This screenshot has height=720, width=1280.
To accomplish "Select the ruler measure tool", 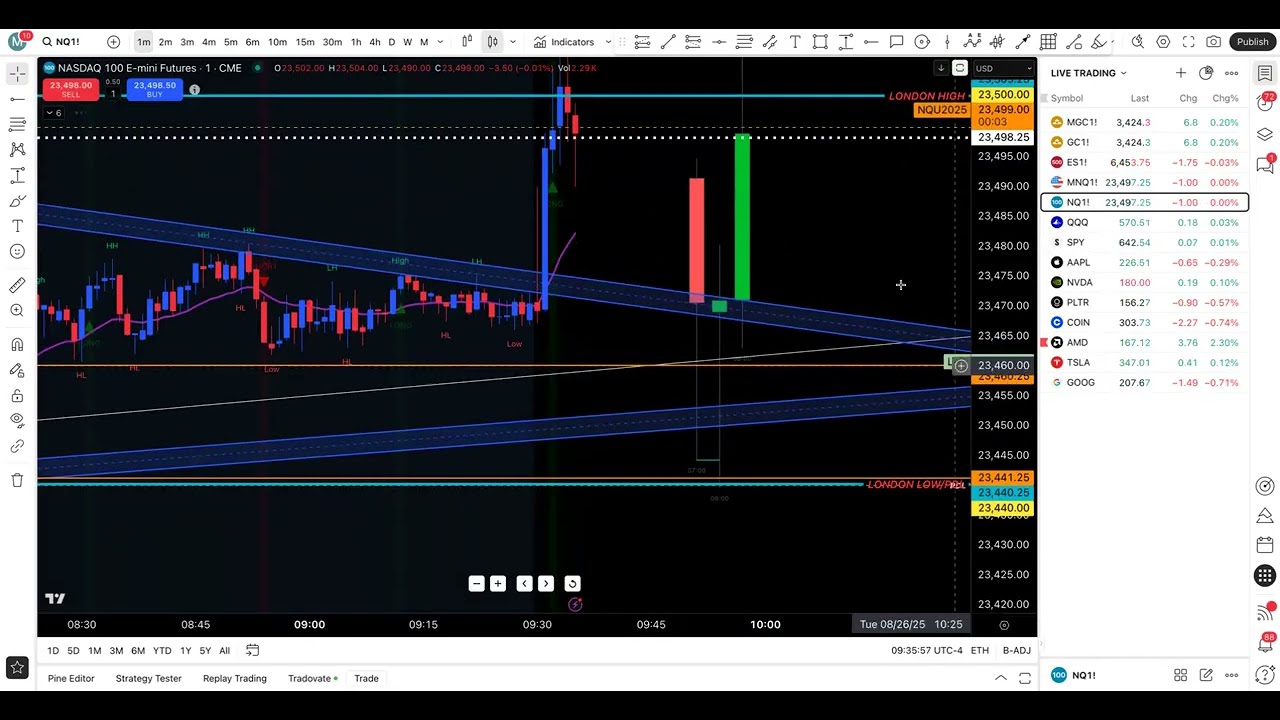I will 17,285.
